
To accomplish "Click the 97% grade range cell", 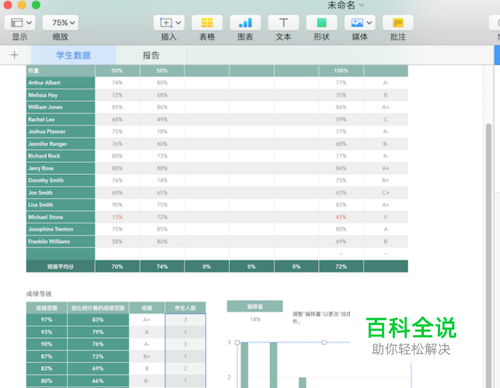I will click(47, 320).
